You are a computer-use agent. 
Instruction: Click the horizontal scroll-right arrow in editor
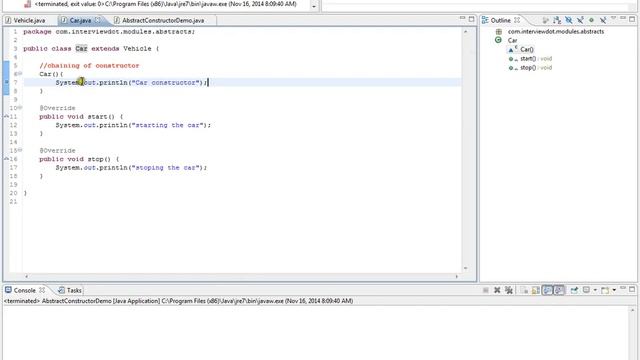pos(456,276)
